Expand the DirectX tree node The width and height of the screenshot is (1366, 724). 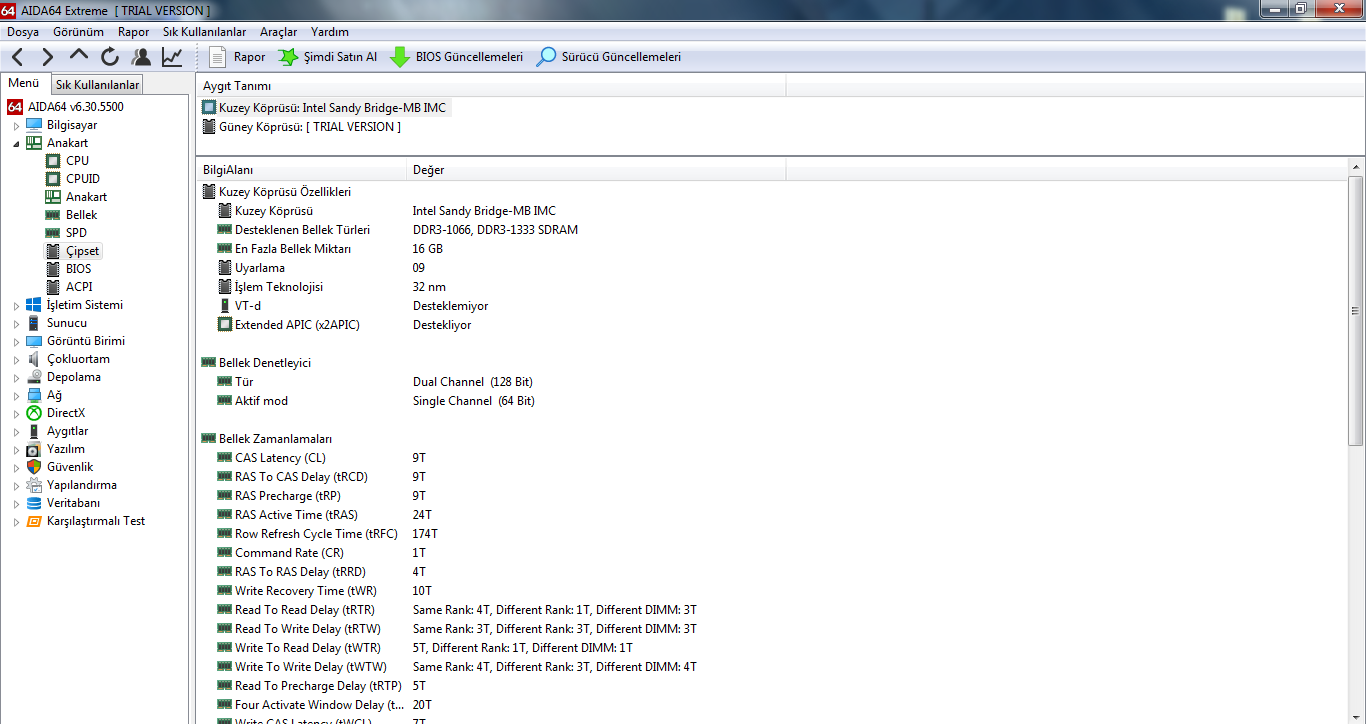click(x=16, y=414)
